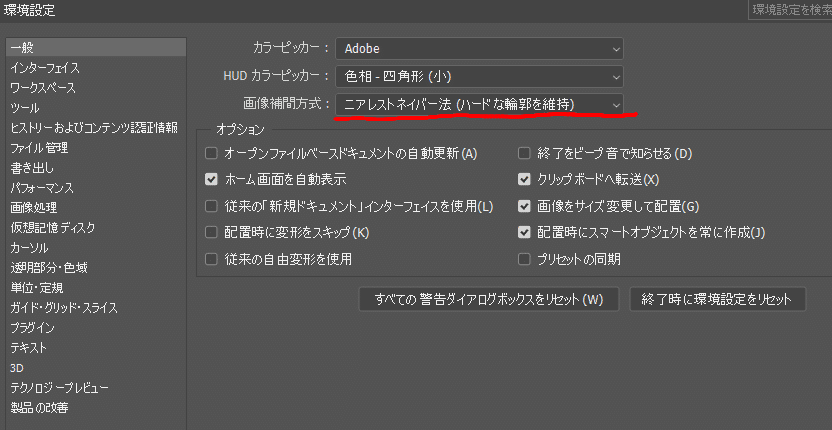The image size is (832, 430).
Task: Click 終了時に環境設定をリセット button
Action: pyautogui.click(x=717, y=299)
